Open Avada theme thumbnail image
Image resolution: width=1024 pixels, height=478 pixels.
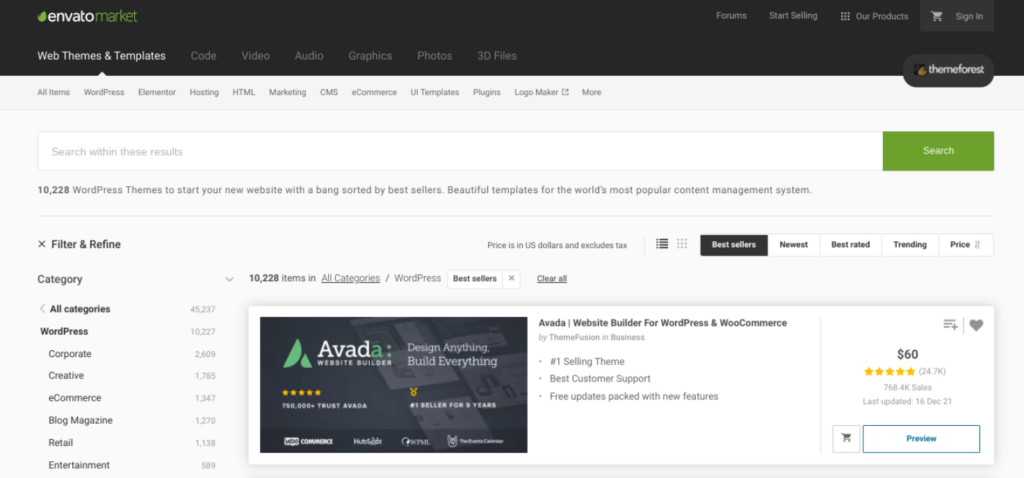(394, 385)
